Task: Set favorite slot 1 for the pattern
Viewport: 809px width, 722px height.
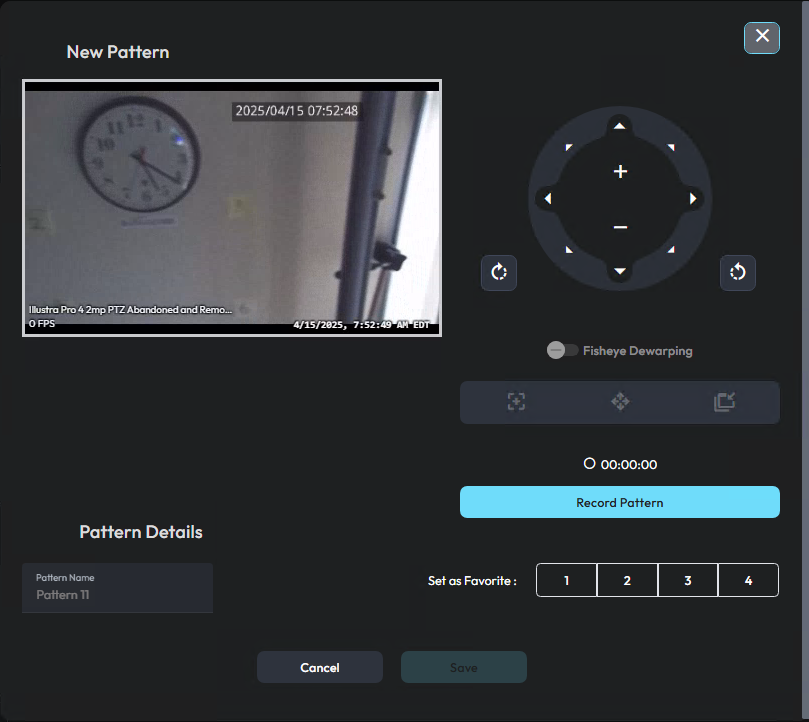Action: 566,580
